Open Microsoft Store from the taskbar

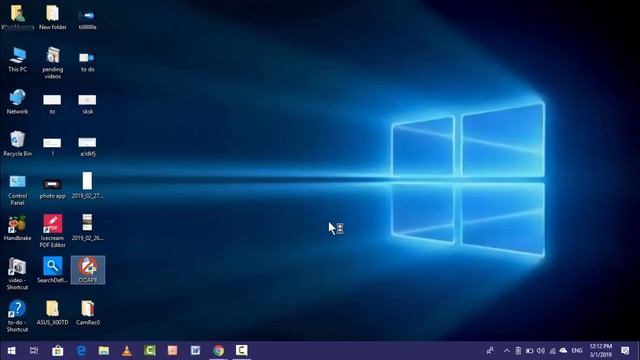pyautogui.click(x=58, y=351)
